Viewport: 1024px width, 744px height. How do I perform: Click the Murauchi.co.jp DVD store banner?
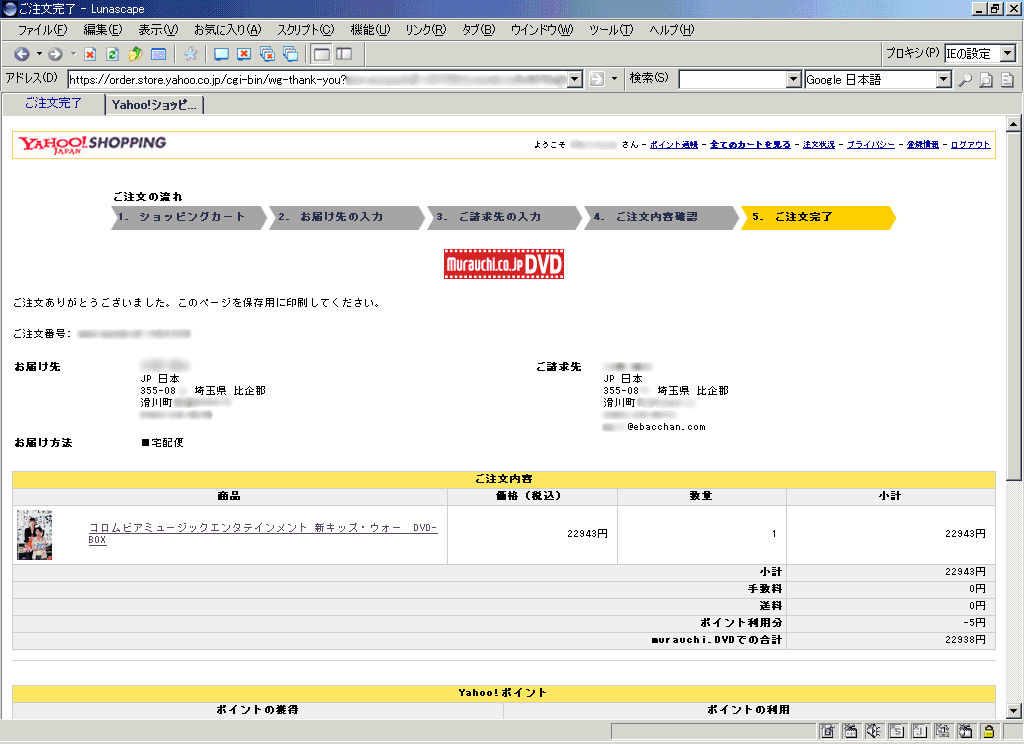pos(504,264)
